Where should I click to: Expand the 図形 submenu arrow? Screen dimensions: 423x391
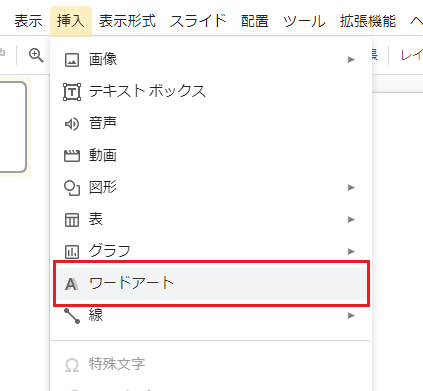(x=351, y=187)
